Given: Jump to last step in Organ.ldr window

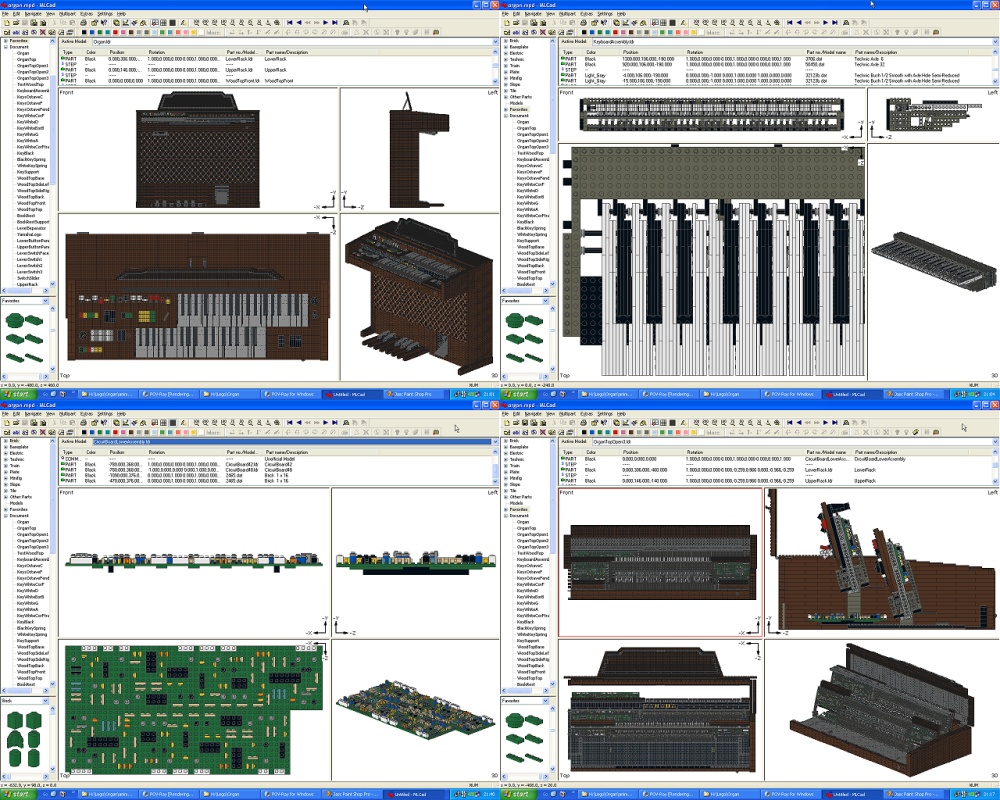Looking at the screenshot, I should point(334,22).
